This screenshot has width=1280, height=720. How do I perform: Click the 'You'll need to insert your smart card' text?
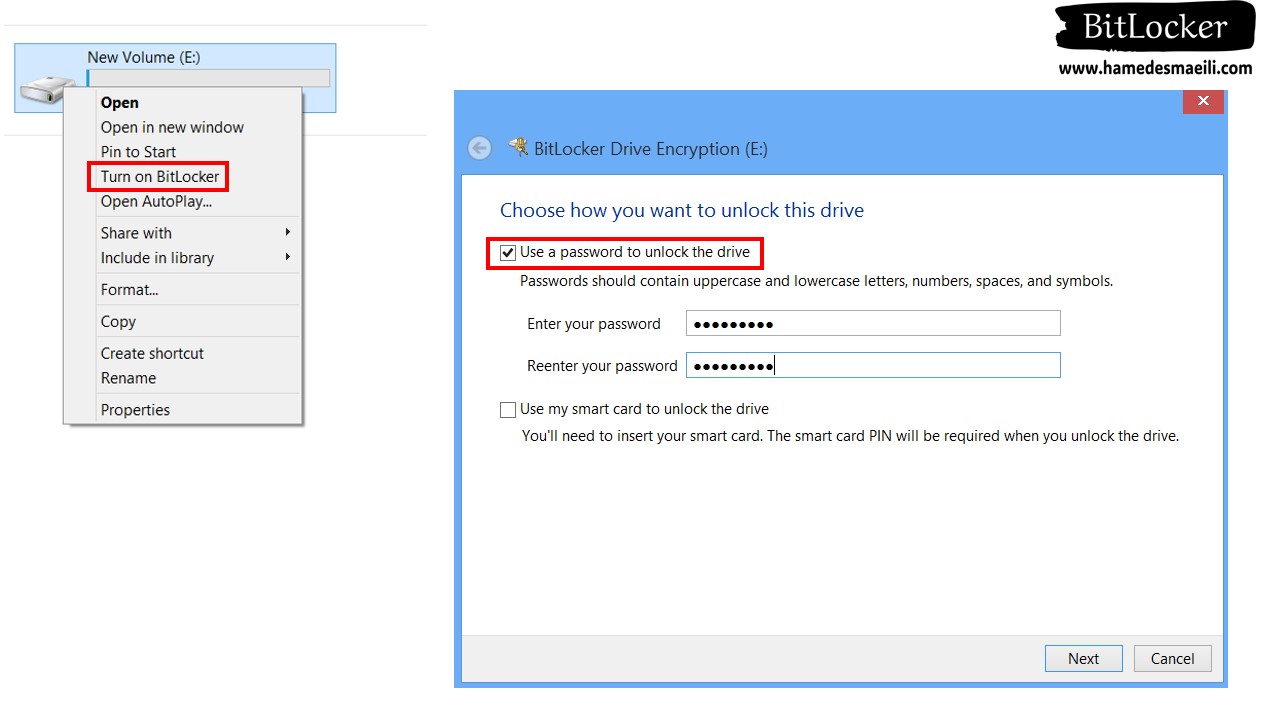coord(850,436)
